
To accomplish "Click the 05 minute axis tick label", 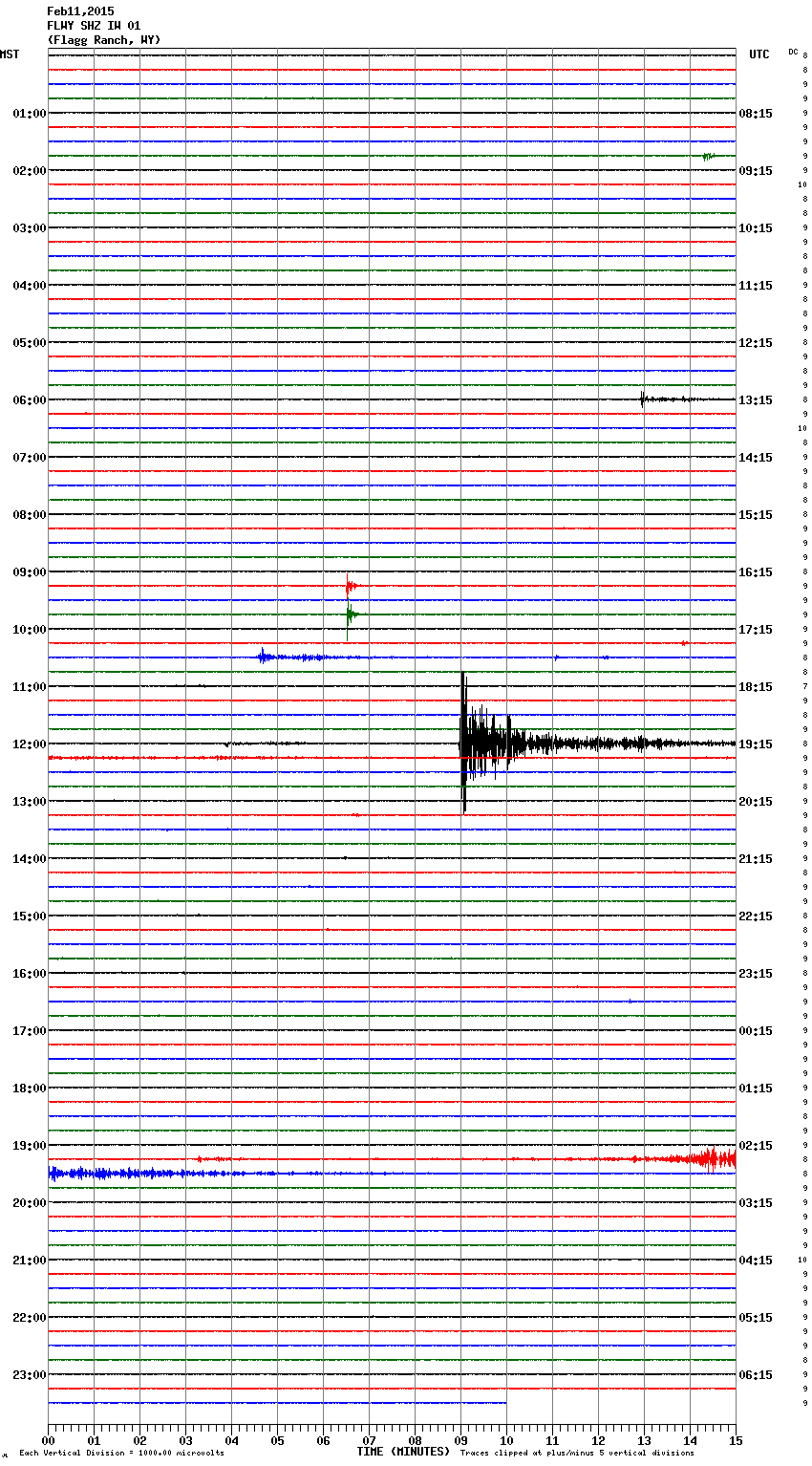I will [277, 1440].
